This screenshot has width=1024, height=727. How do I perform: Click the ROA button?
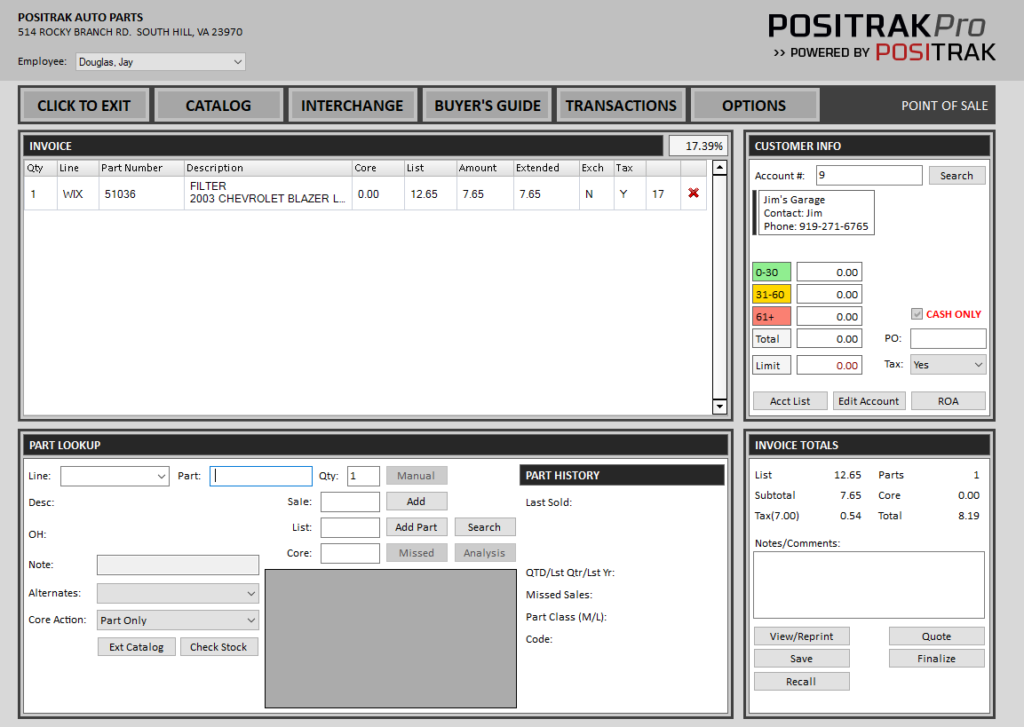coord(948,401)
